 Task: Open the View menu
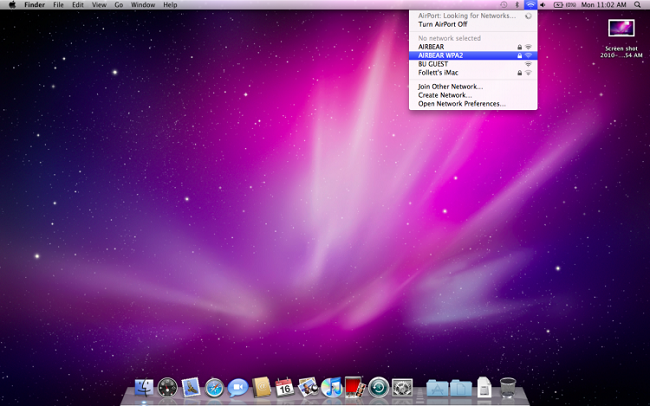tap(99, 5)
